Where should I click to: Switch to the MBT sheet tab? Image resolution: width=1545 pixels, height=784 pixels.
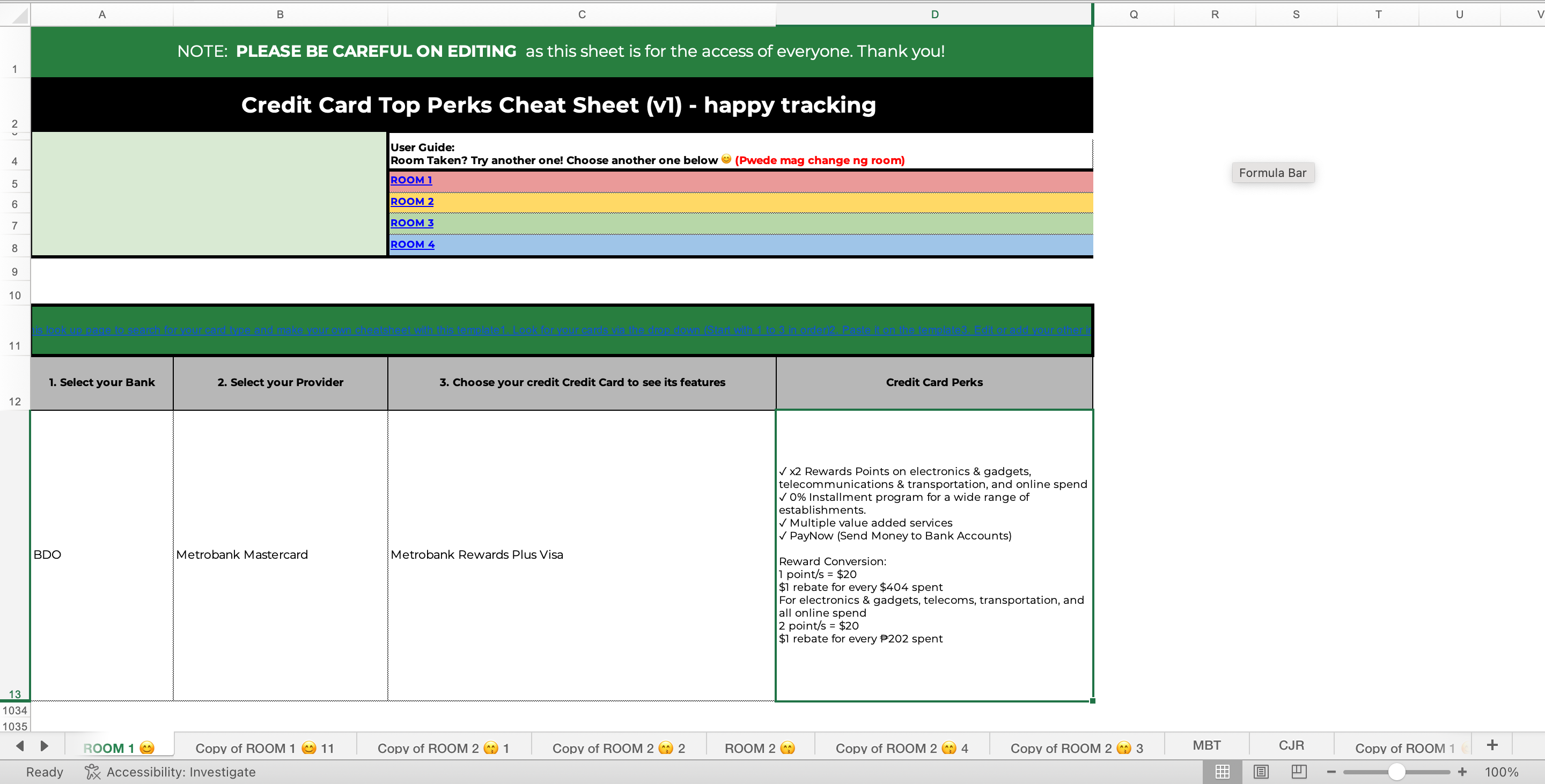1206,745
